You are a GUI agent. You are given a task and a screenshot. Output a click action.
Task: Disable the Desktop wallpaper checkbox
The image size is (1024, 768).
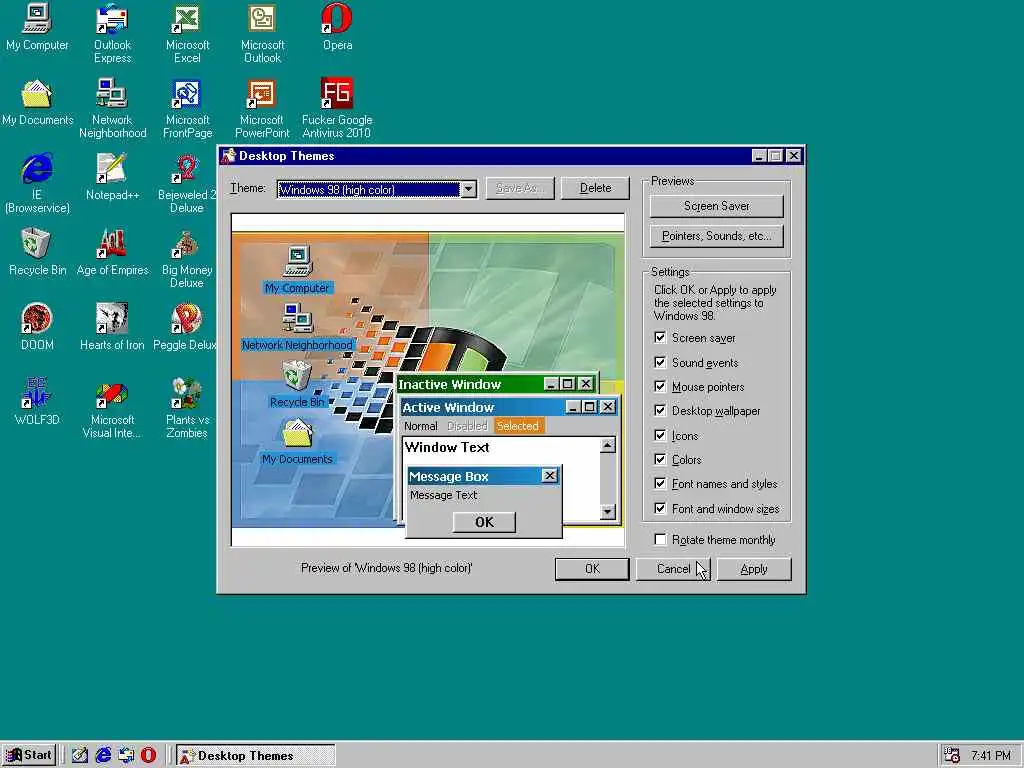[x=660, y=411]
